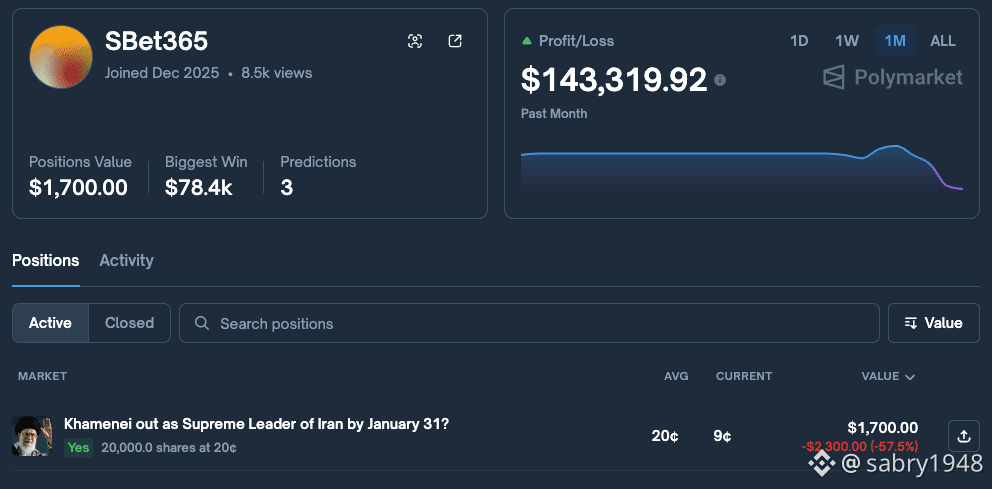Image resolution: width=992 pixels, height=489 pixels.
Task: Click the Polymarket logo
Action: pos(892,77)
